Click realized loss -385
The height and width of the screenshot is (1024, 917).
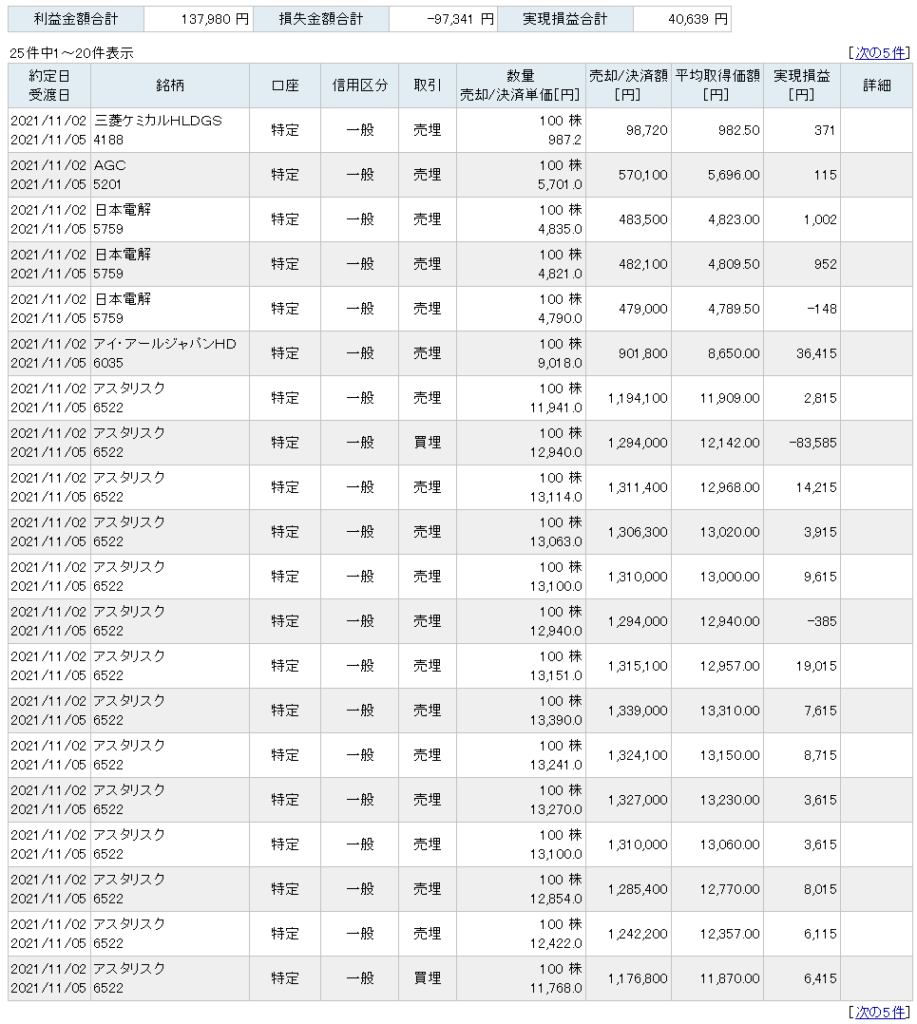822,621
